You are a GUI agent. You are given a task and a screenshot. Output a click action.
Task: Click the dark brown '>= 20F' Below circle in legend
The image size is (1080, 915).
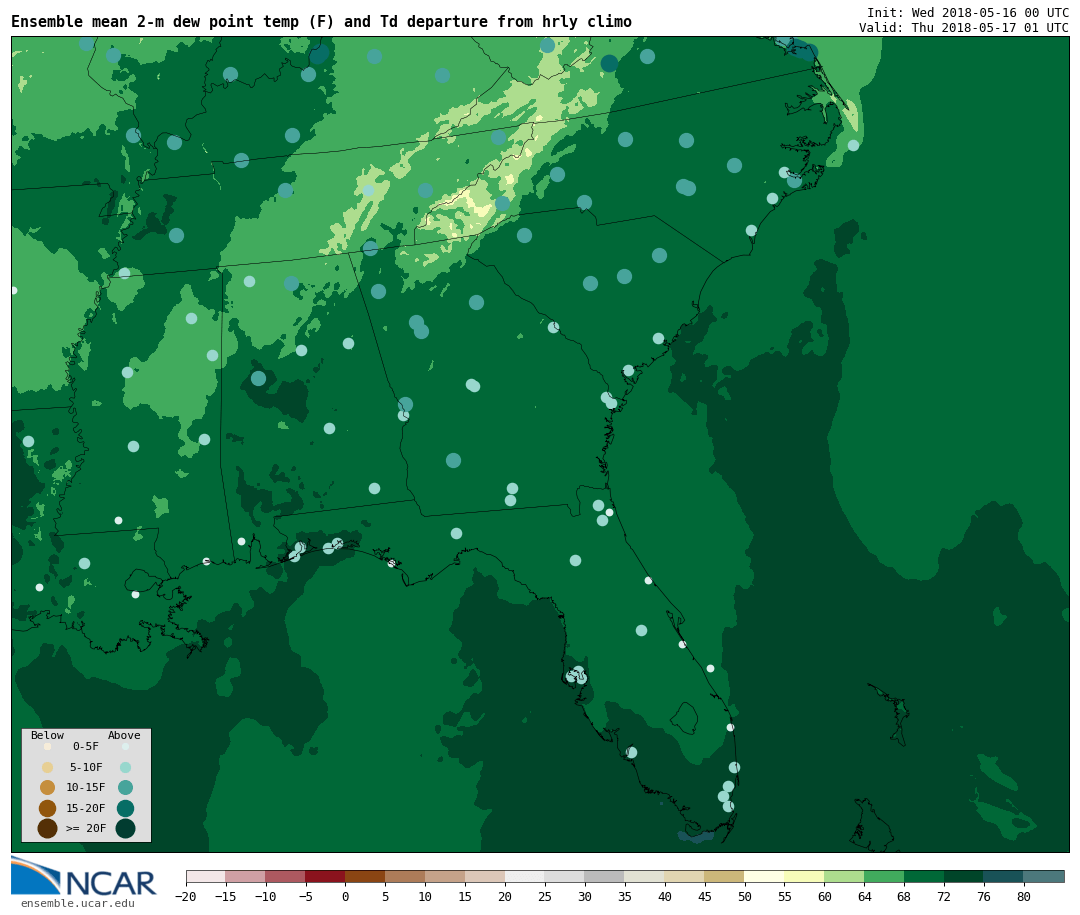(47, 828)
